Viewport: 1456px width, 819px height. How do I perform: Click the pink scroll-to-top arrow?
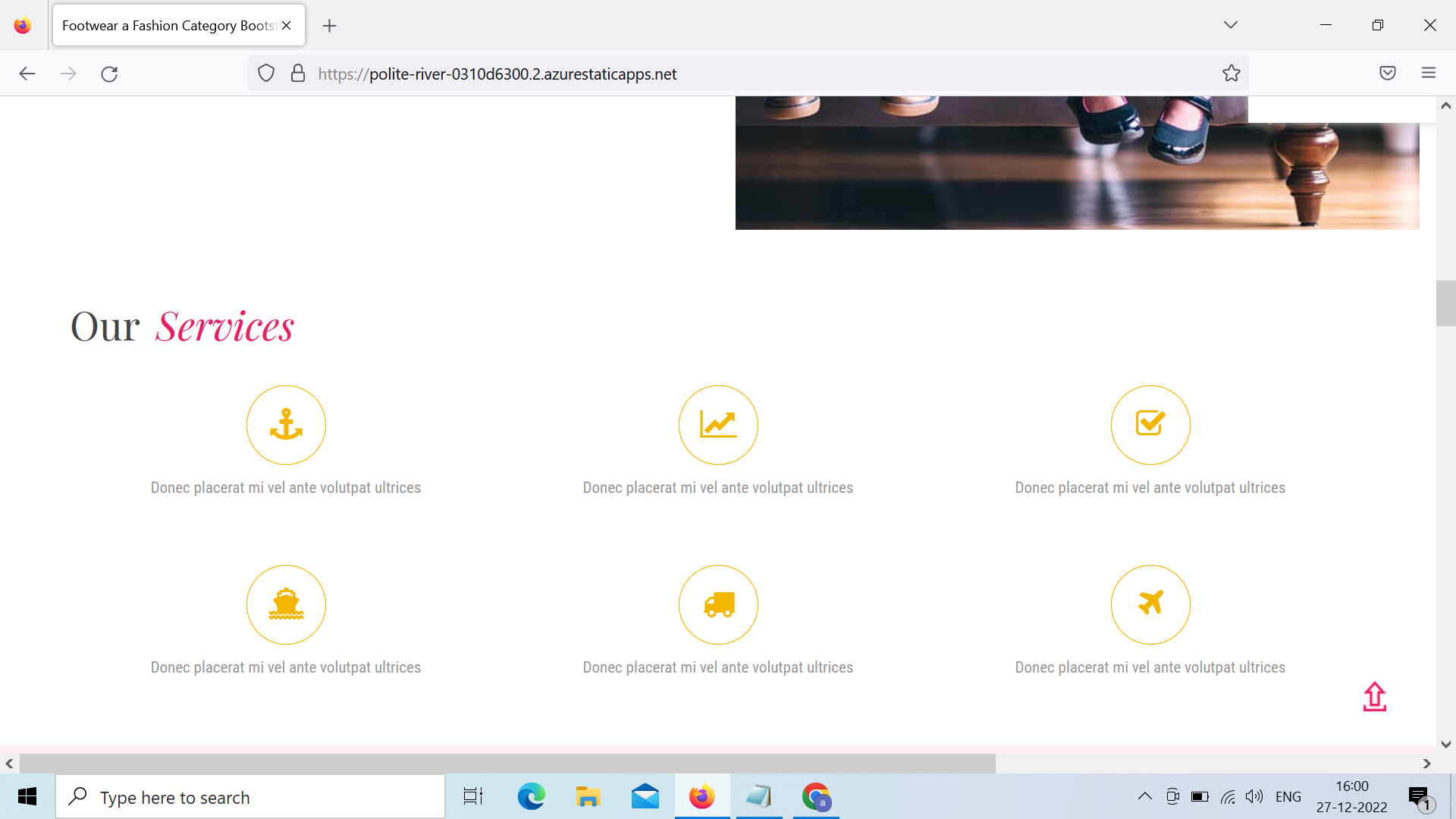pyautogui.click(x=1374, y=697)
